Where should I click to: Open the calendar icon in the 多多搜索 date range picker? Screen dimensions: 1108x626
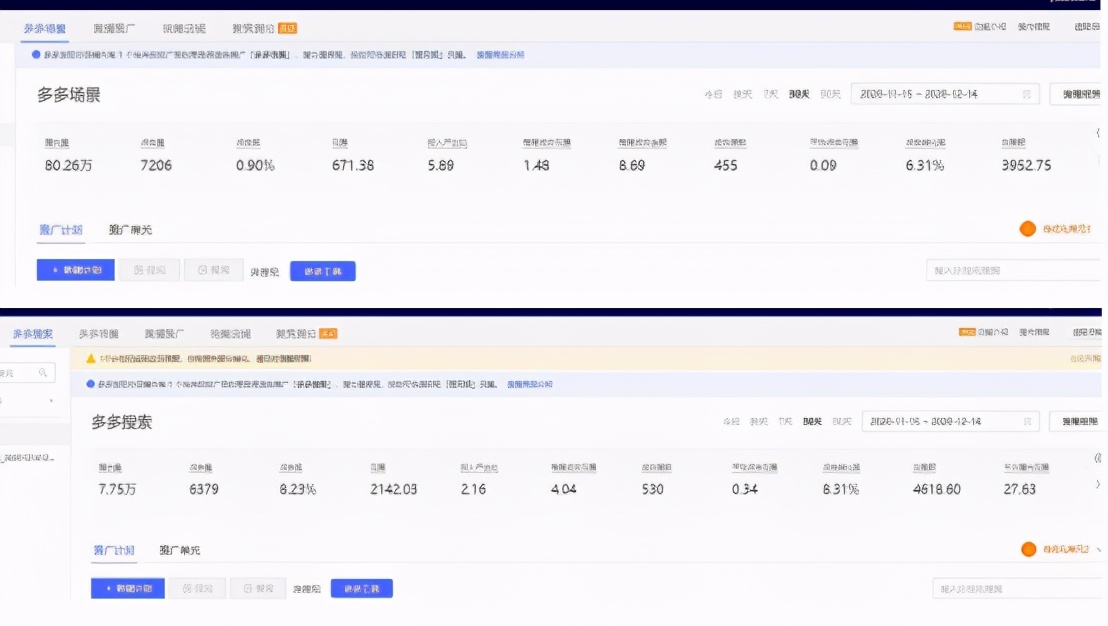(x=1029, y=421)
